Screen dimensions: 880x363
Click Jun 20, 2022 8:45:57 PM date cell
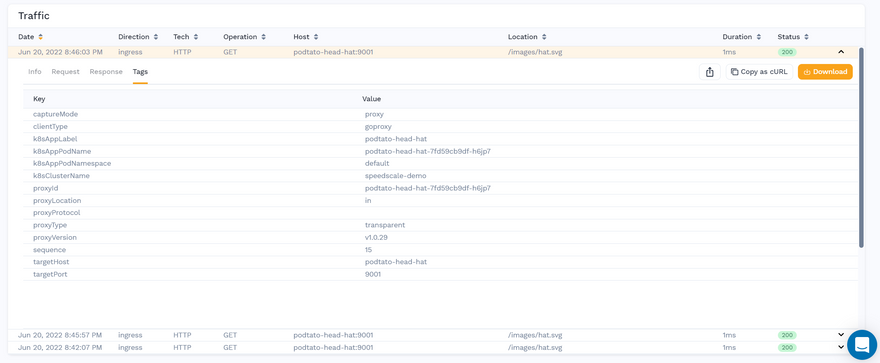pyautogui.click(x=60, y=335)
